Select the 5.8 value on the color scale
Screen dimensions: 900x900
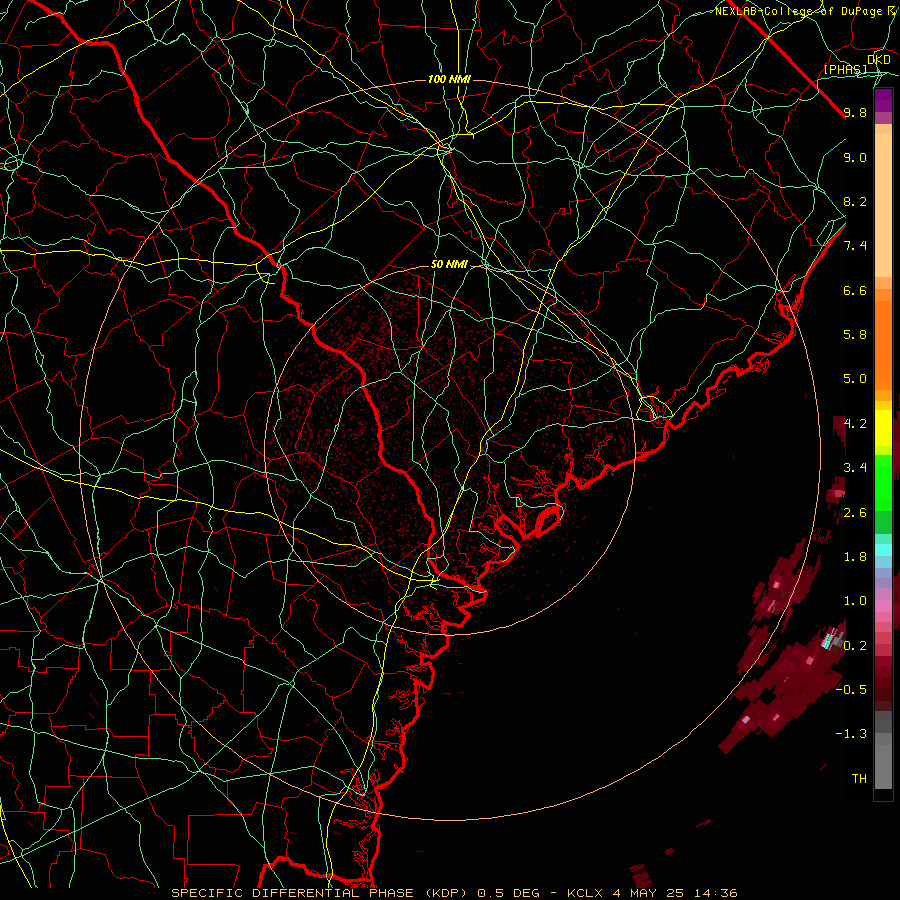(855, 335)
